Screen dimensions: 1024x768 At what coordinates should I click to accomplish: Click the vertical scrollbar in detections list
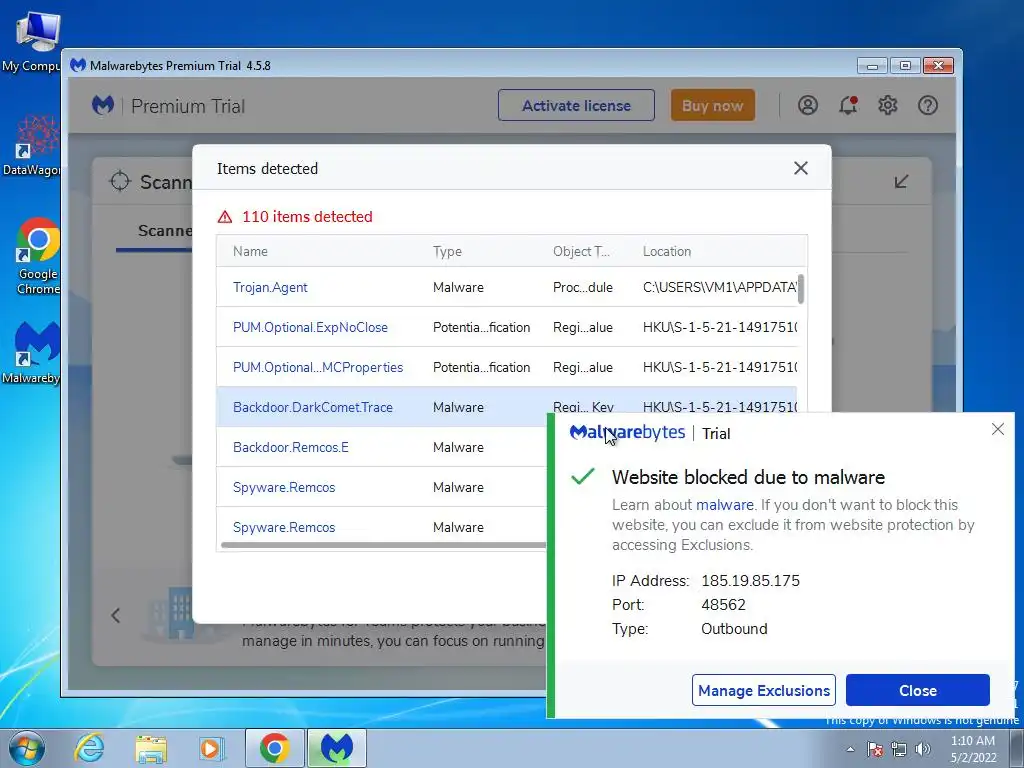[801, 289]
